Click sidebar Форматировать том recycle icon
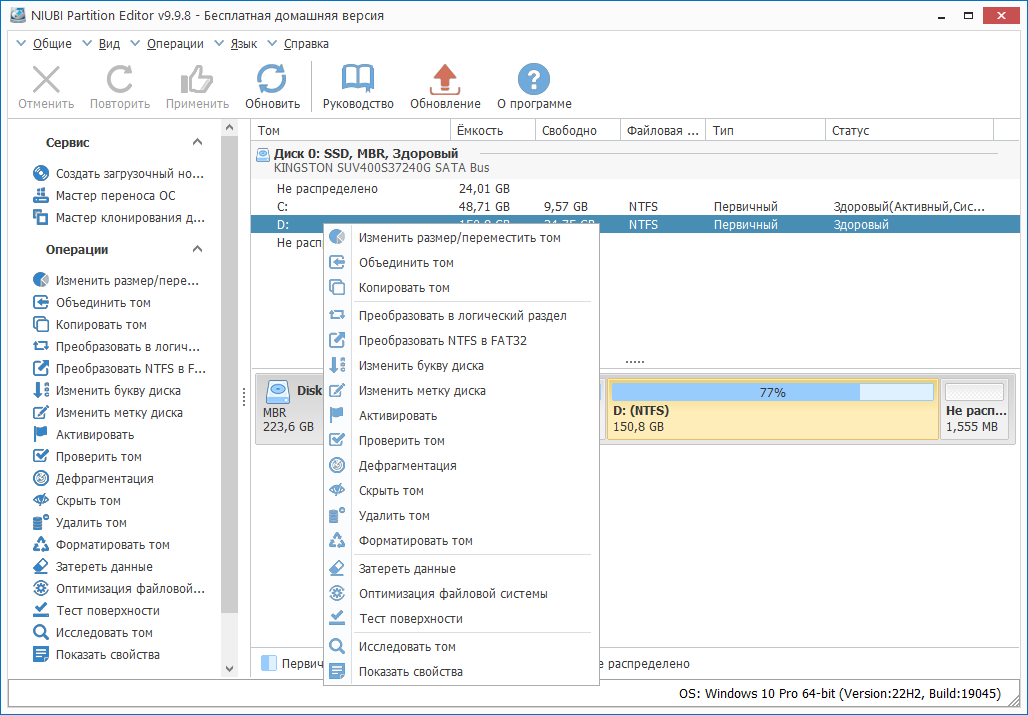1028x715 pixels. point(41,545)
